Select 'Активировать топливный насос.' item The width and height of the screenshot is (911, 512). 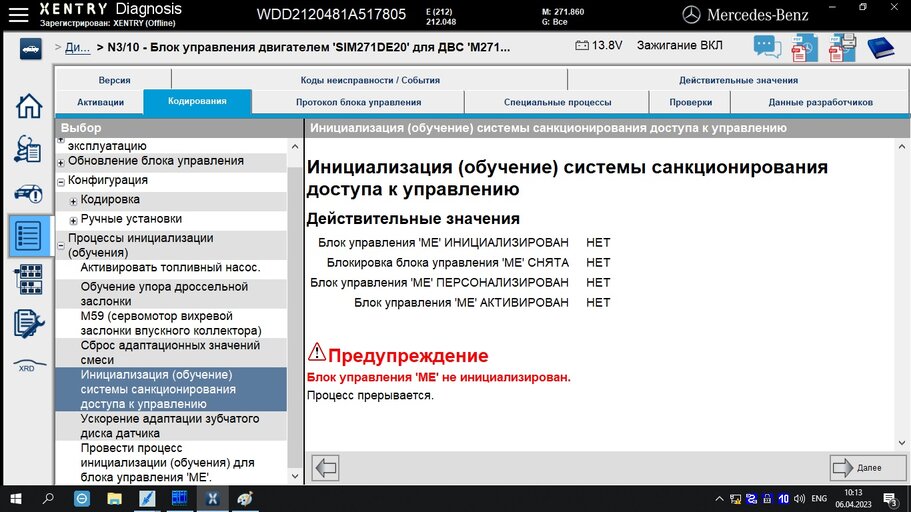click(171, 268)
